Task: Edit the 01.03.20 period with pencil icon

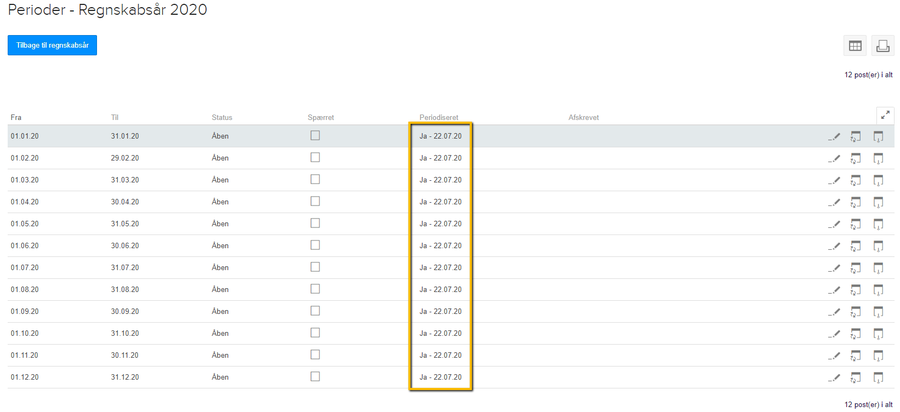Action: coord(834,180)
